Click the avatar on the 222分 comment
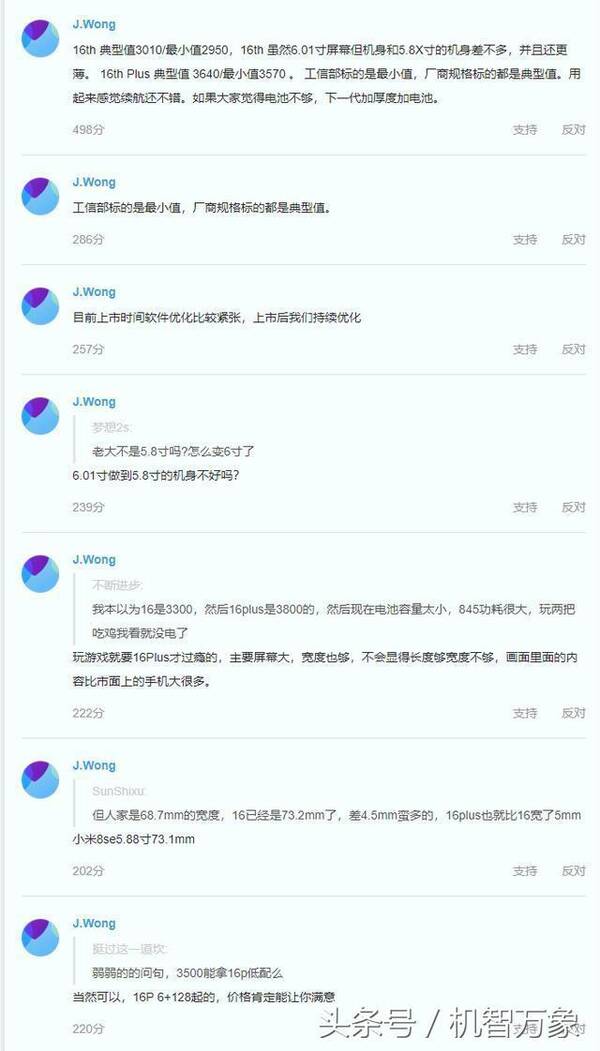600x1051 pixels. pos(40,568)
